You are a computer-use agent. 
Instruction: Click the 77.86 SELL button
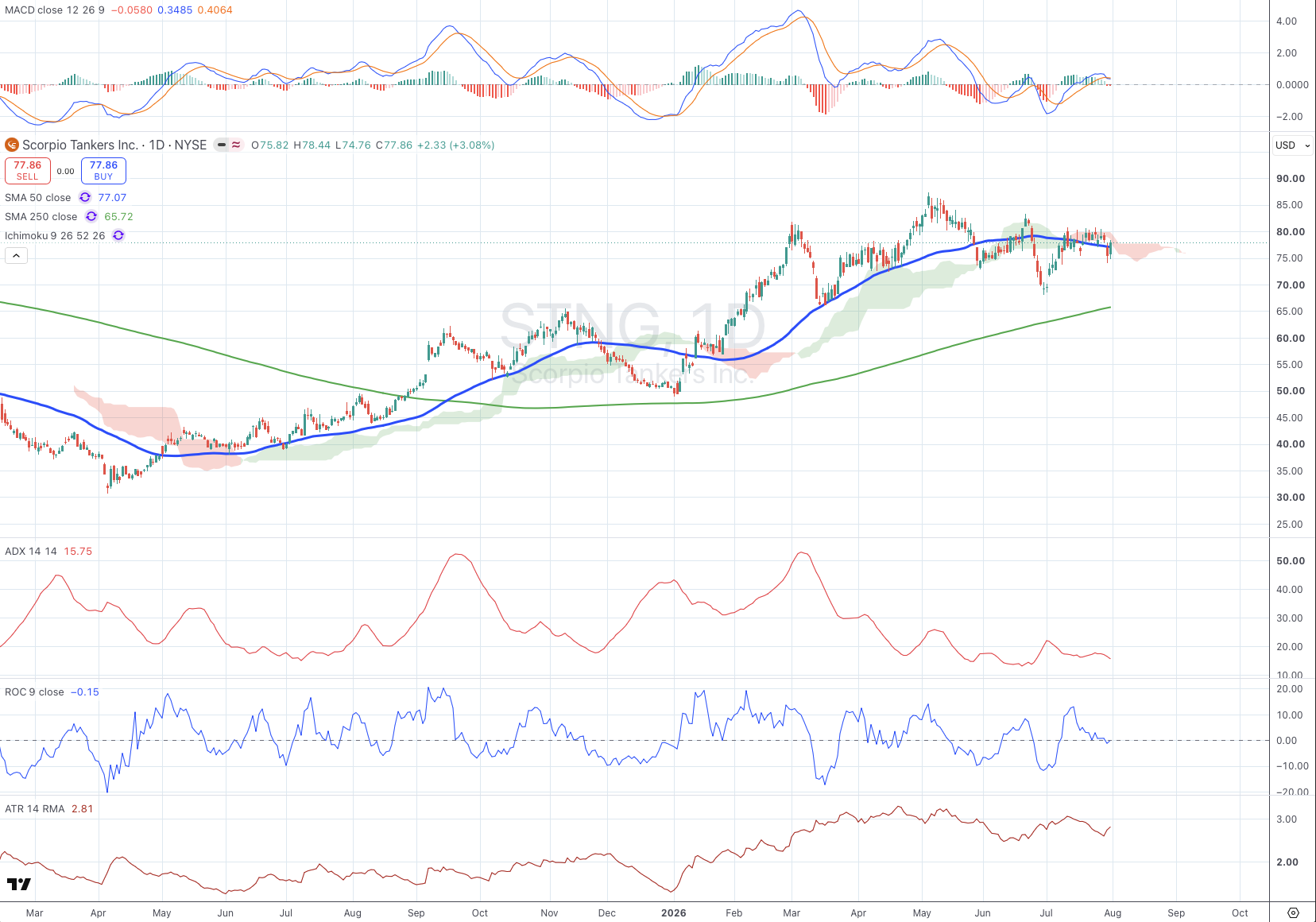pos(28,170)
